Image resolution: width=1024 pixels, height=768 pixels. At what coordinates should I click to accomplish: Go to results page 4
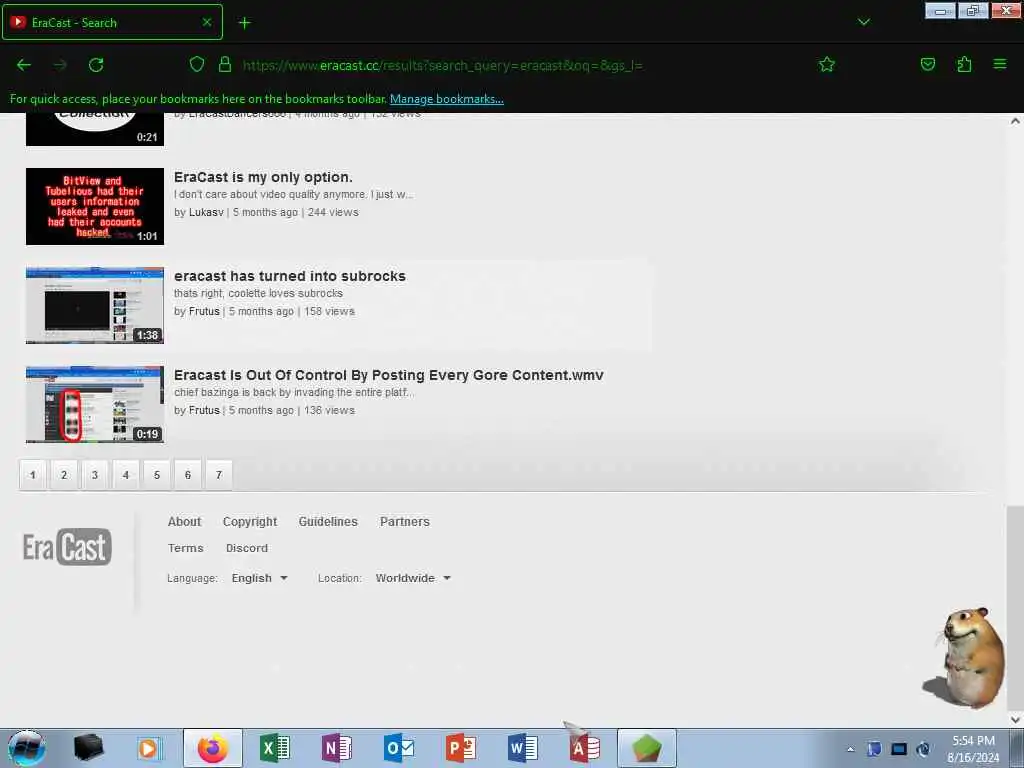pyautogui.click(x=126, y=475)
